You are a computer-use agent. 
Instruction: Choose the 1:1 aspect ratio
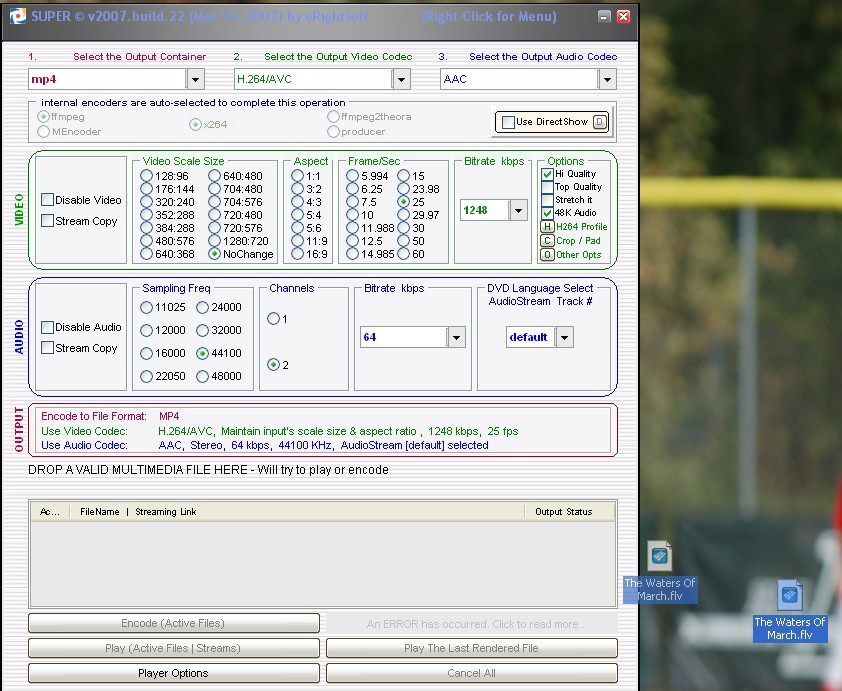pos(297,176)
